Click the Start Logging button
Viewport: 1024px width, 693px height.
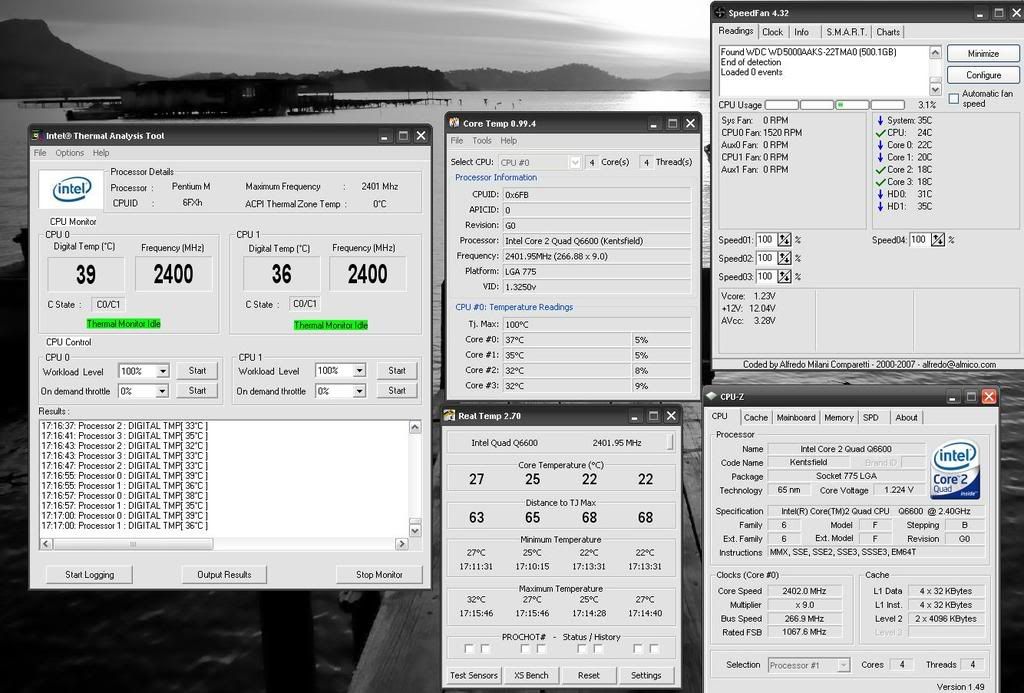[x=89, y=575]
